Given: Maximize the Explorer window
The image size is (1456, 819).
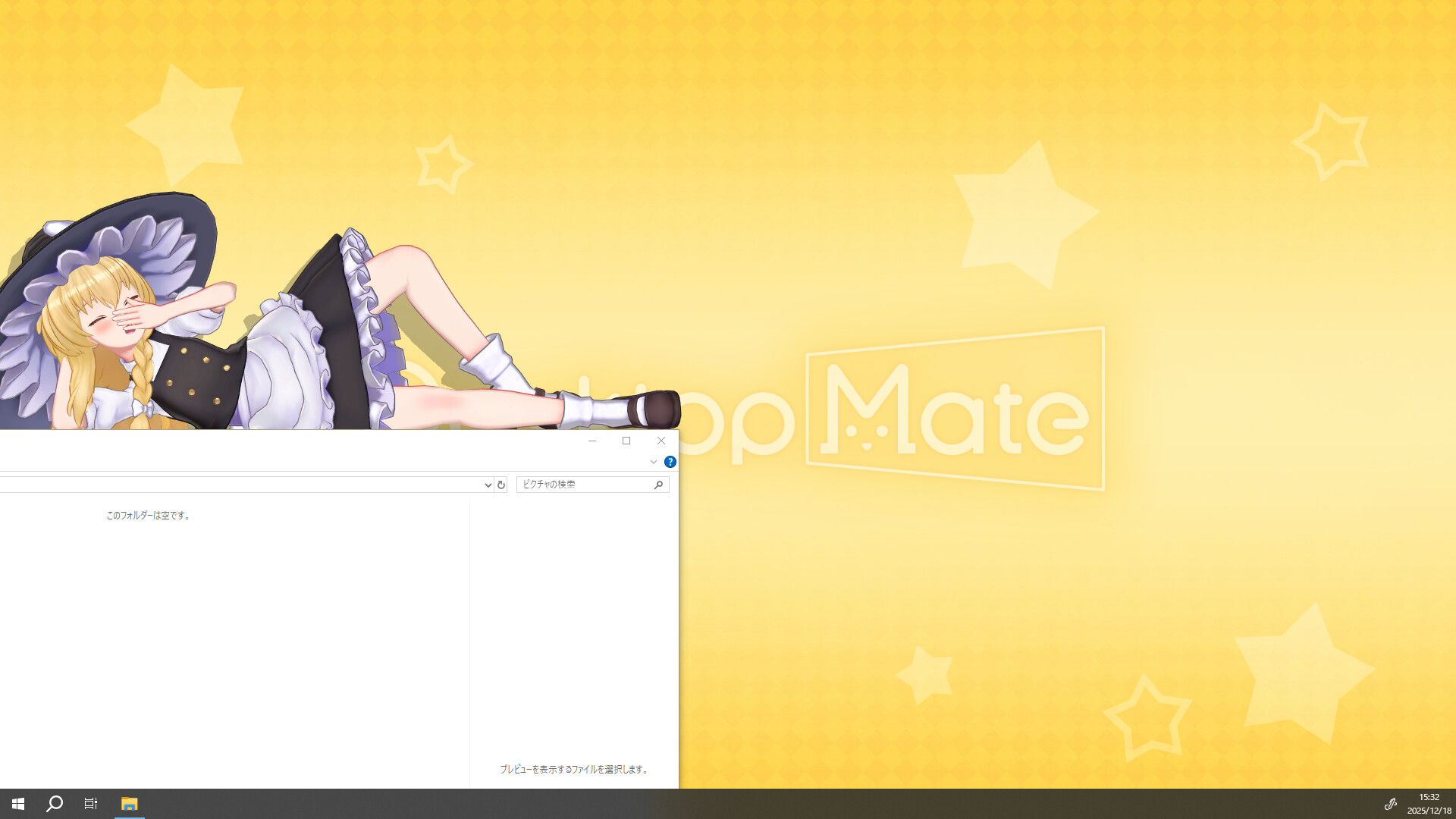Looking at the screenshot, I should 626,441.
